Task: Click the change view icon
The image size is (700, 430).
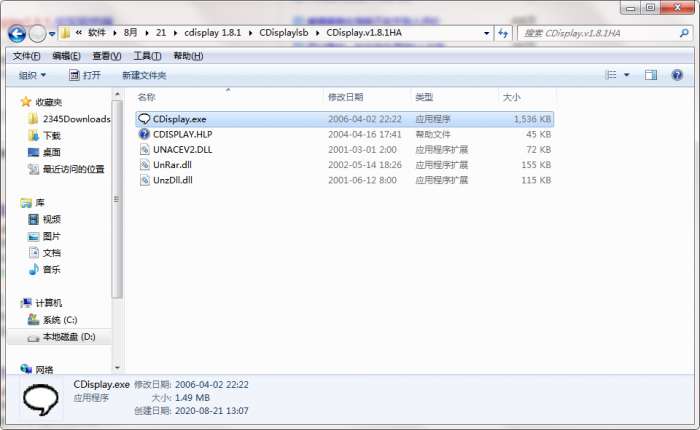Action: 610,75
